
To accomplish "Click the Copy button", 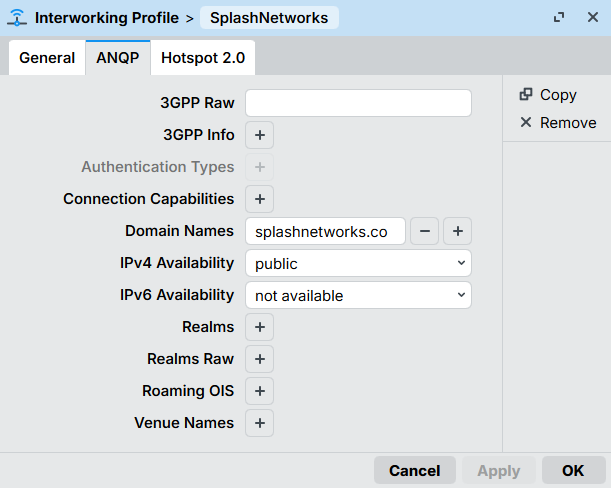I will (x=548, y=95).
